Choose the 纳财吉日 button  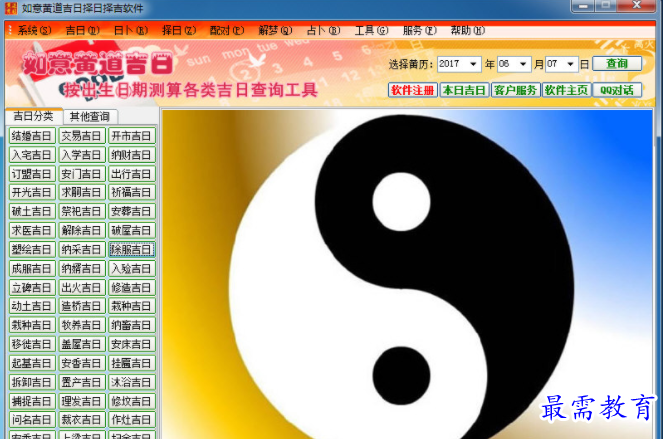pos(132,155)
